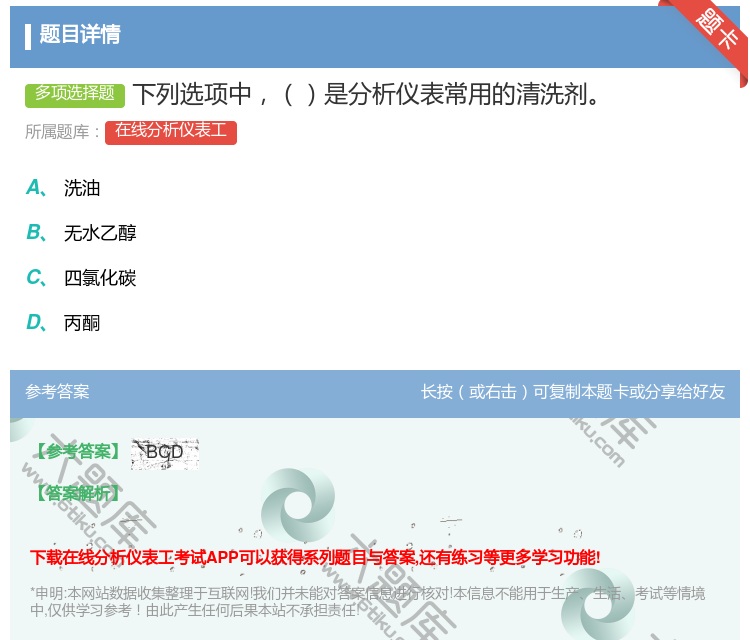Click the red 下载在线分析仪表工考试APP promo link
Viewport: 750px width, 640px height.
click(315, 557)
